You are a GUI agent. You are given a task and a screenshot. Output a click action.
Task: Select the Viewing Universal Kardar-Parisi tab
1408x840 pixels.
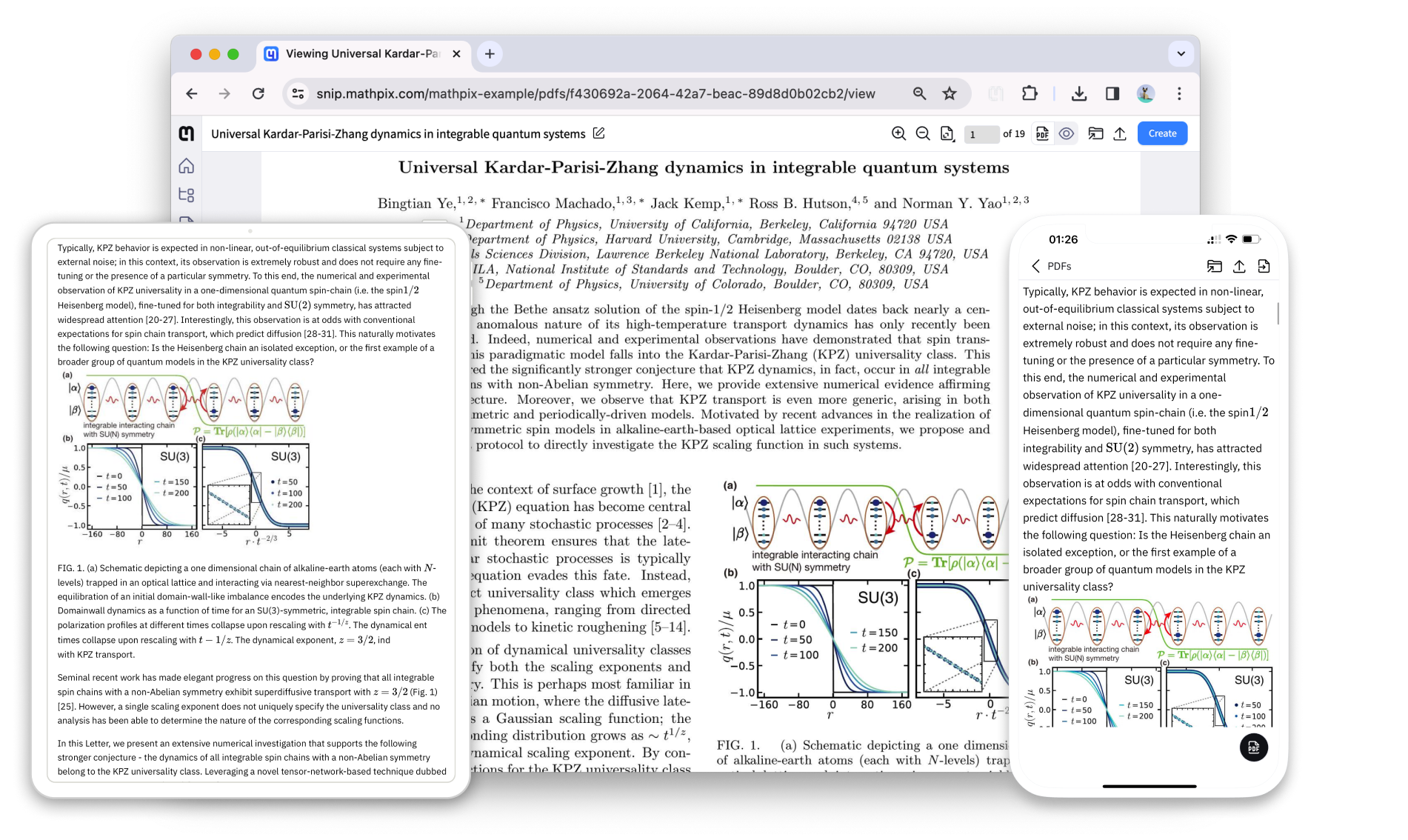(363, 54)
